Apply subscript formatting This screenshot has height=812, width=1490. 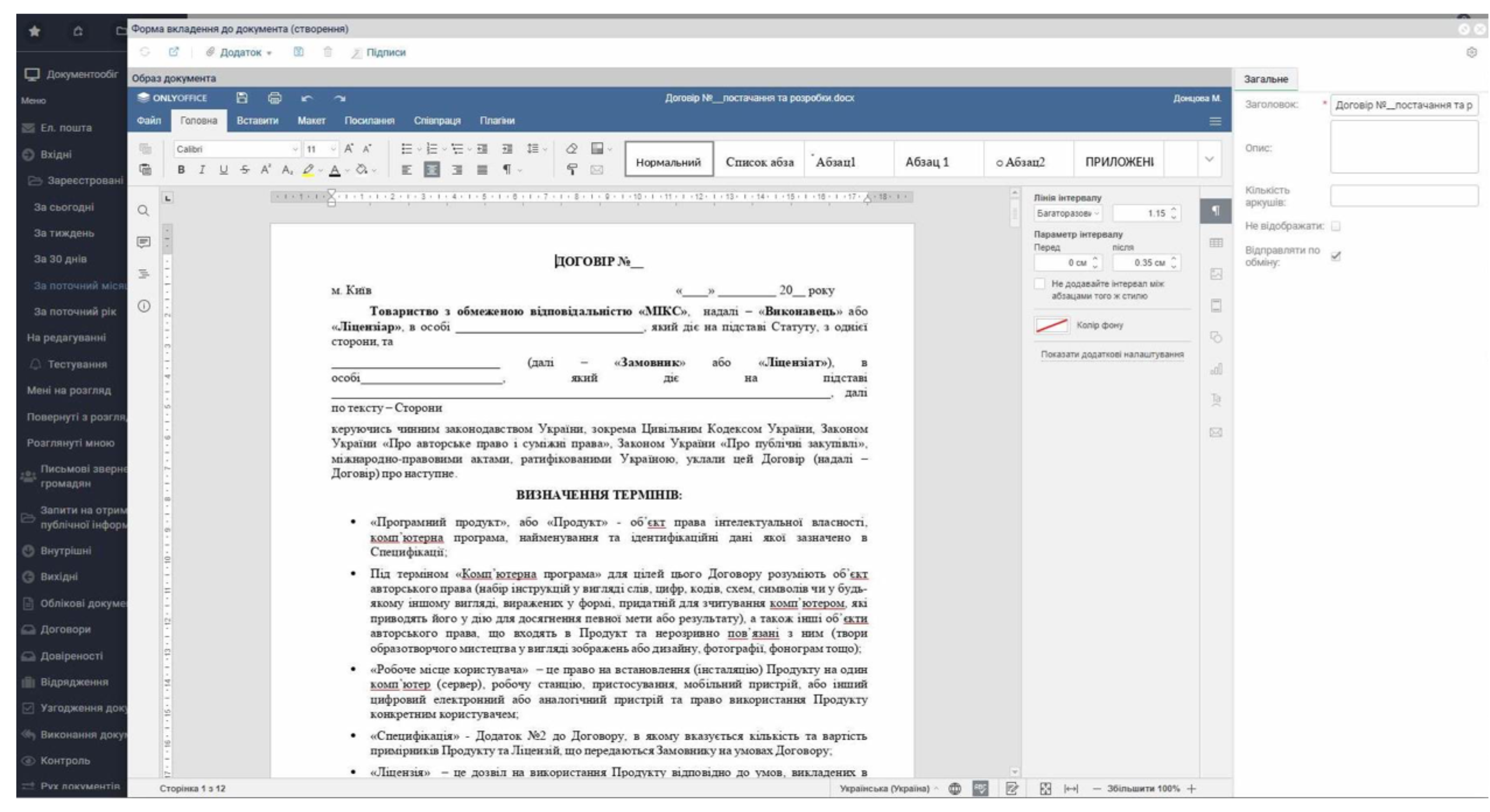pyautogui.click(x=286, y=170)
